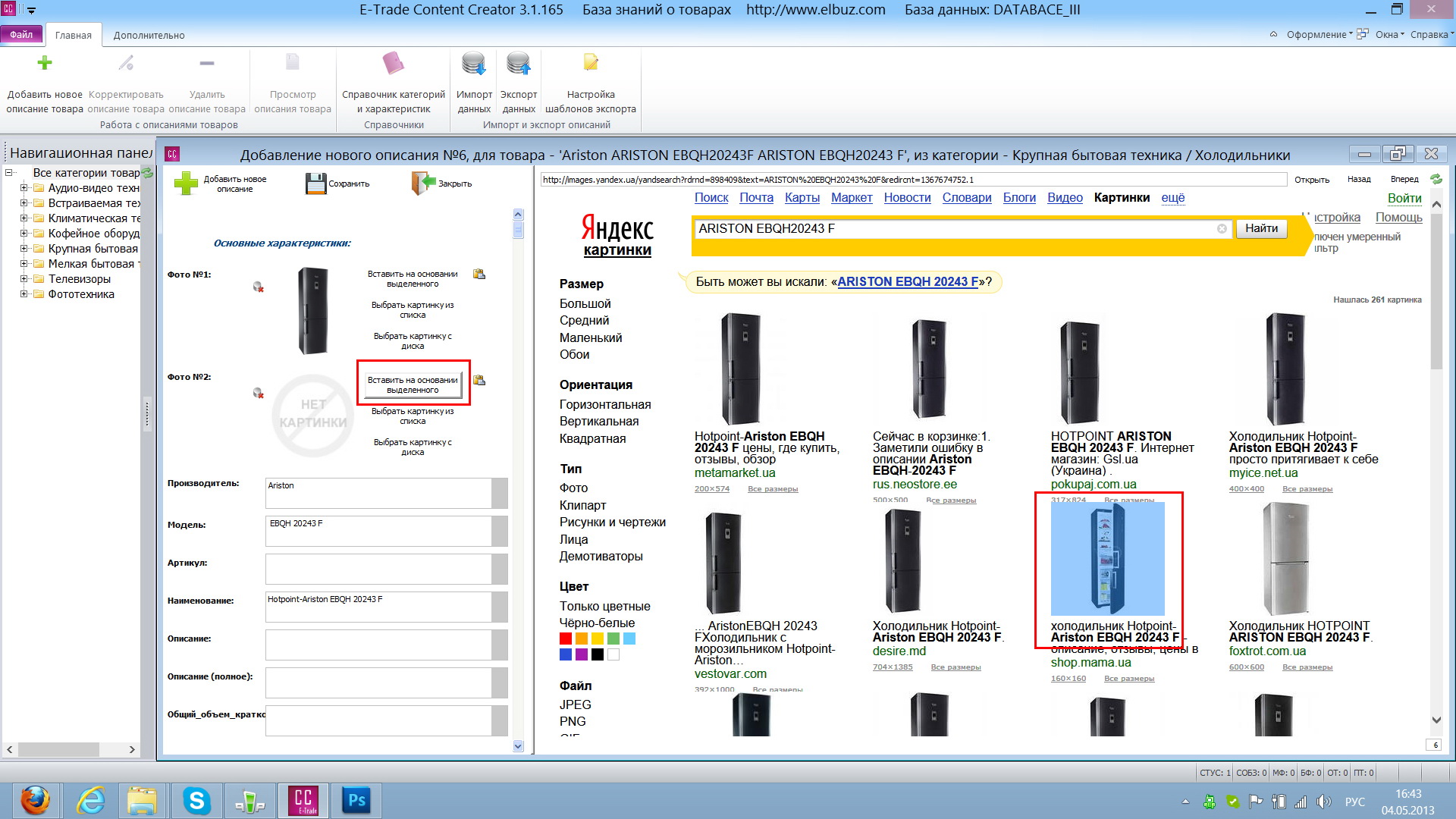The width and height of the screenshot is (1456, 819).
Task: Filter images by black color swatch
Action: [598, 654]
